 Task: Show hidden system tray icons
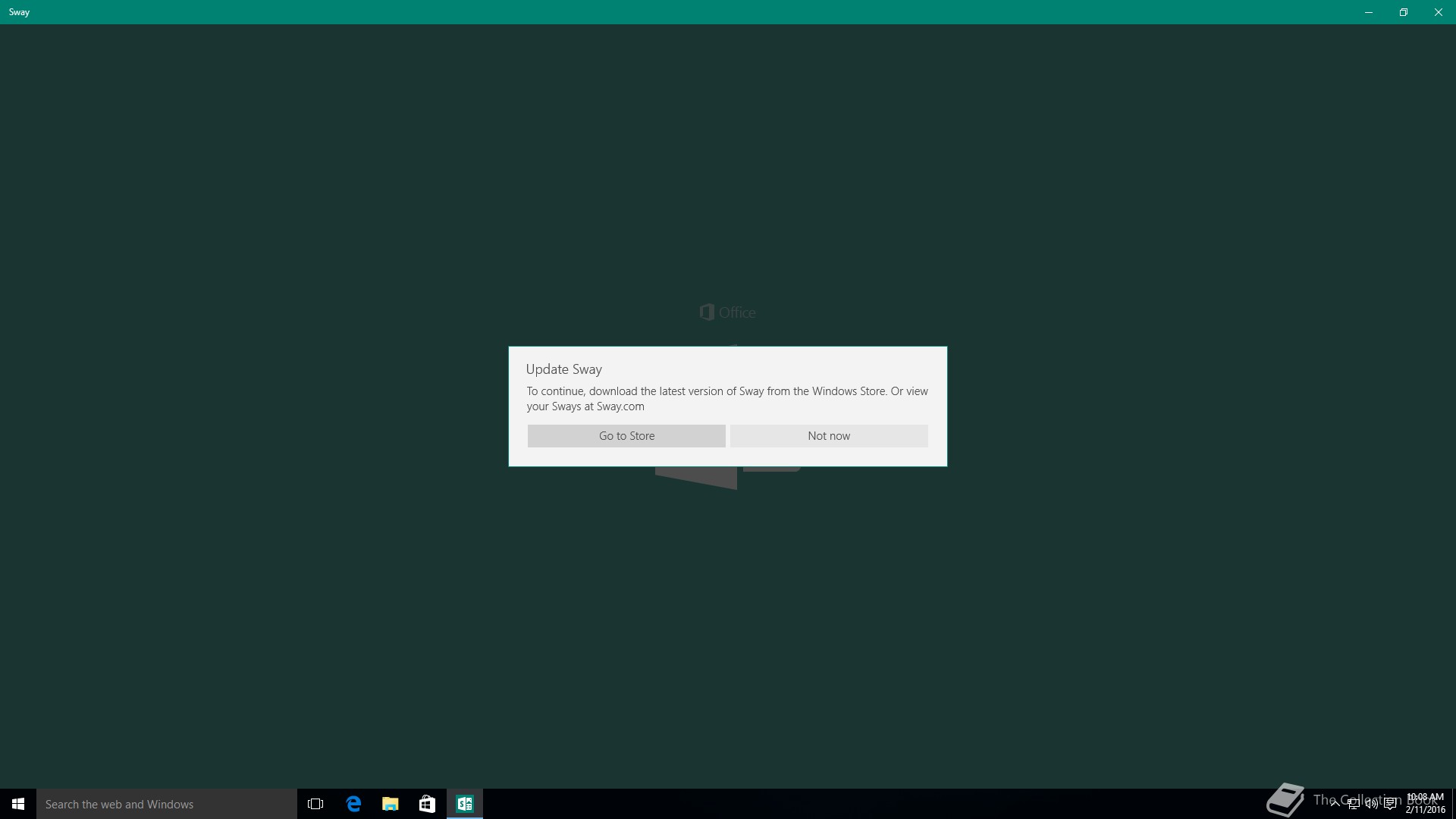(1335, 804)
